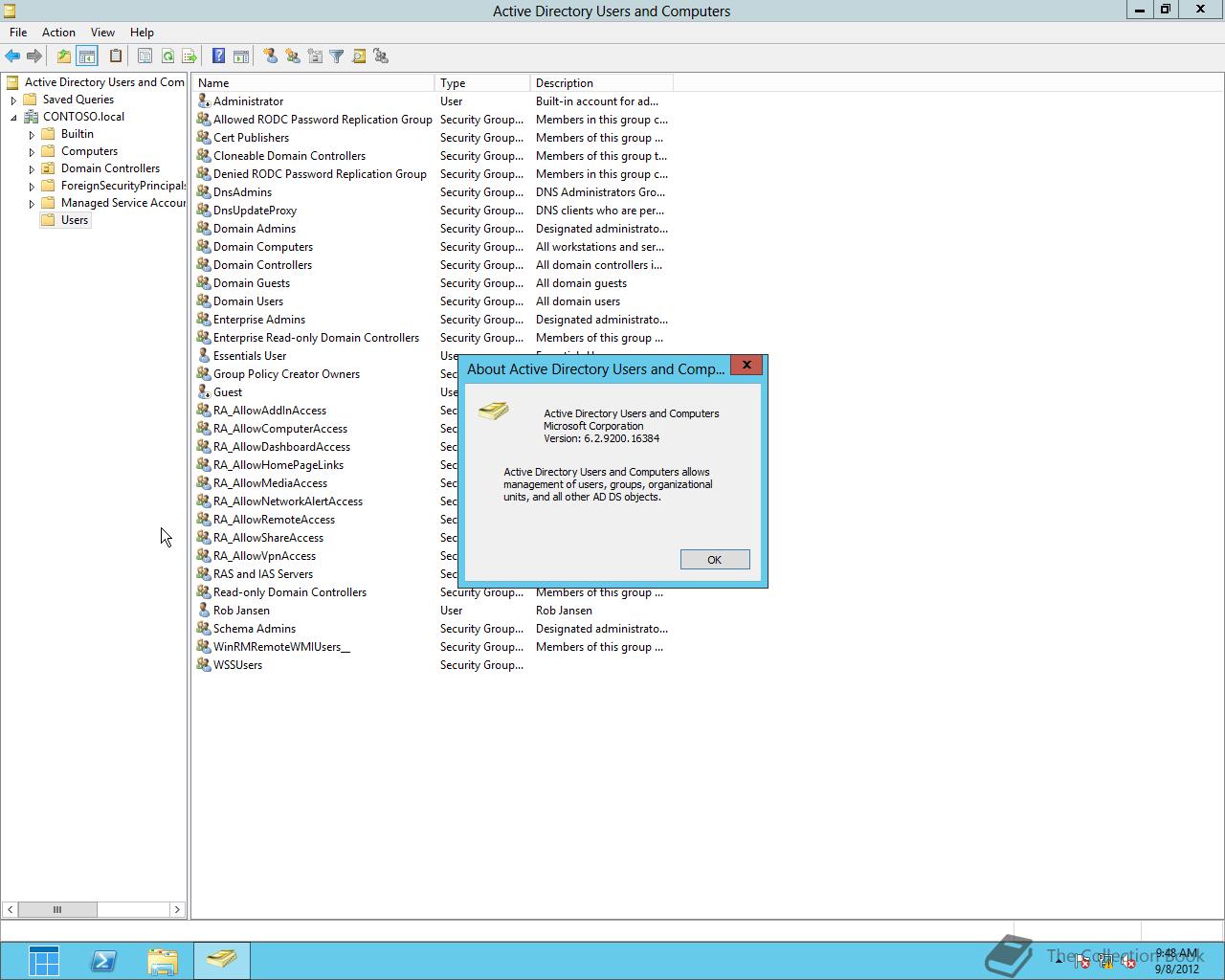Viewport: 1225px width, 980px height.
Task: Click the clipboard icon in the toolbar
Action: click(x=116, y=56)
